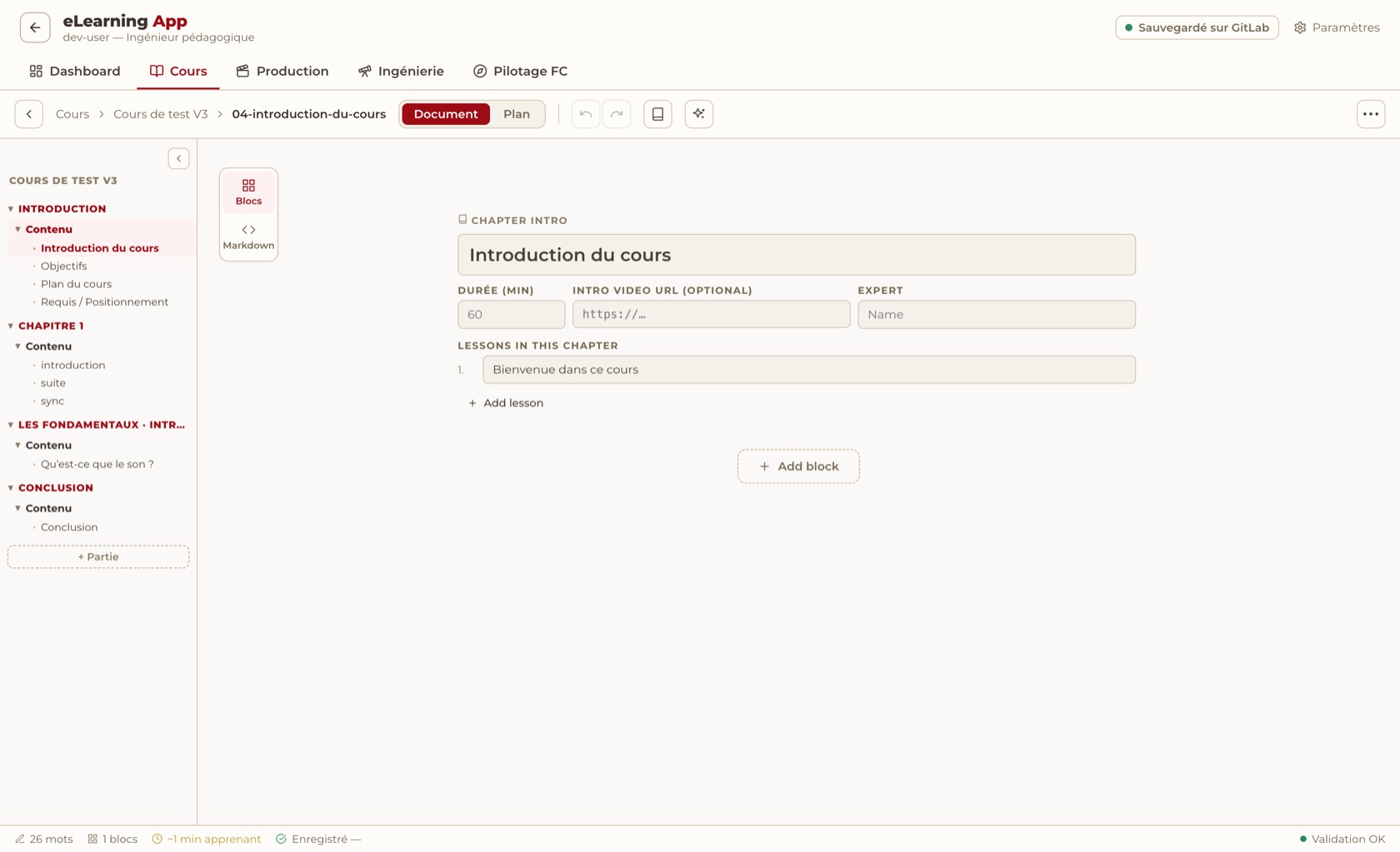
Task: Open Paramètres settings gear
Action: (1337, 27)
